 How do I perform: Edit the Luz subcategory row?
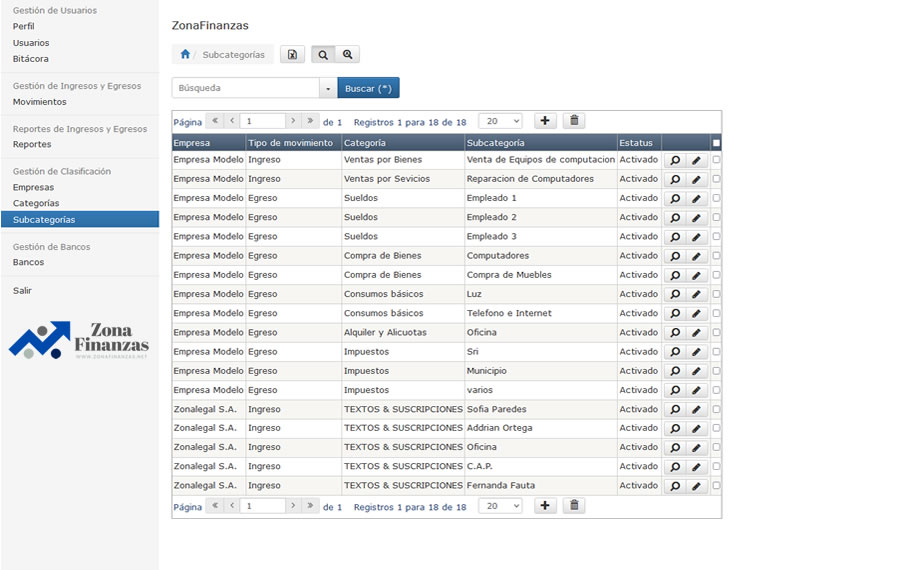click(697, 295)
